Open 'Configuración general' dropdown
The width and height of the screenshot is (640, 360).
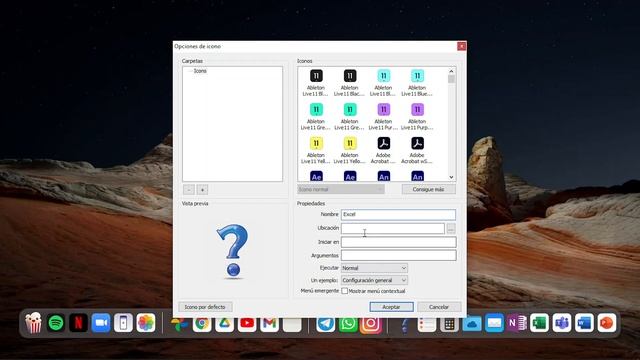374,280
